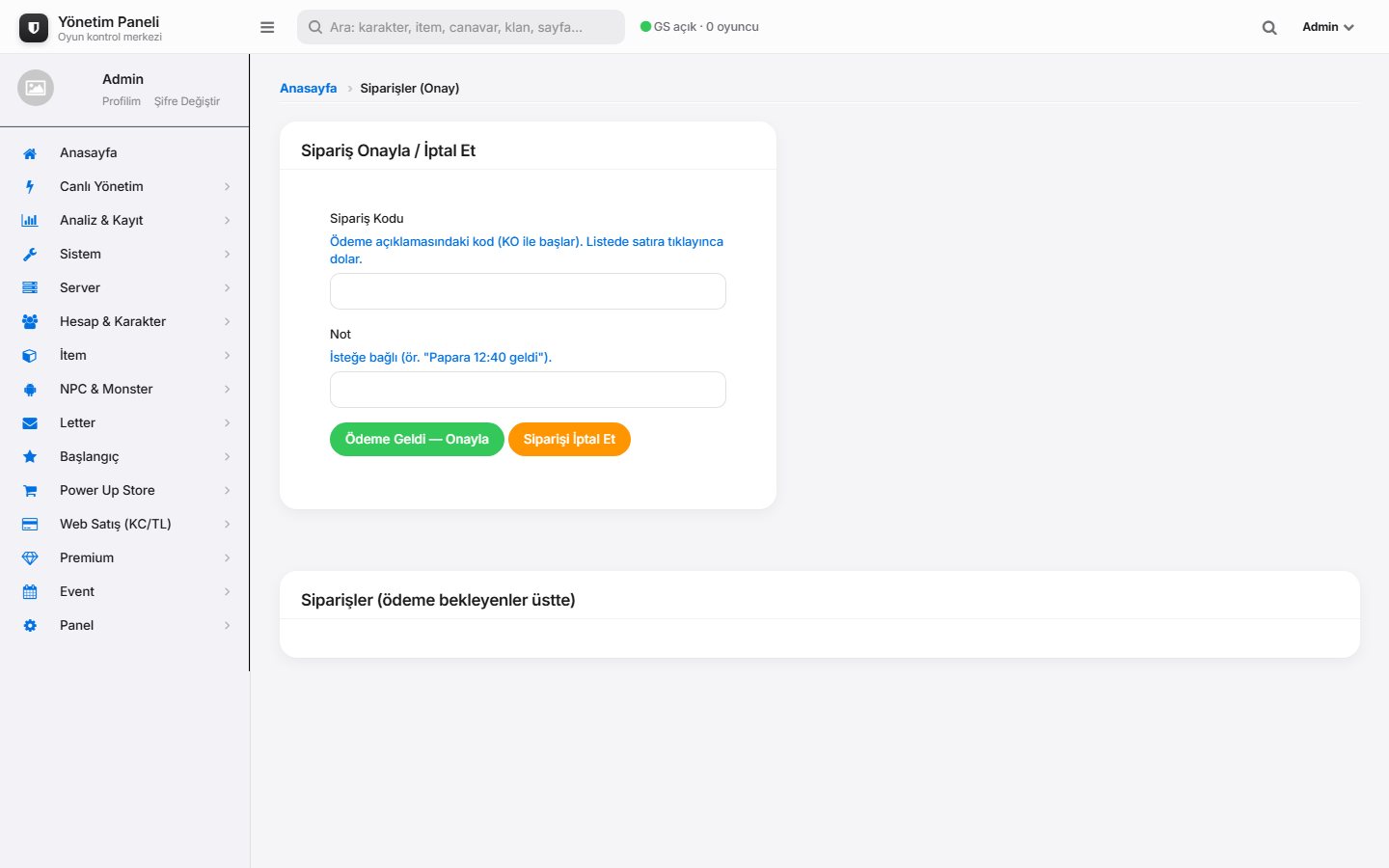The height and width of the screenshot is (868, 1389).
Task: Click the wrench icon for Sistem
Action: (30, 255)
